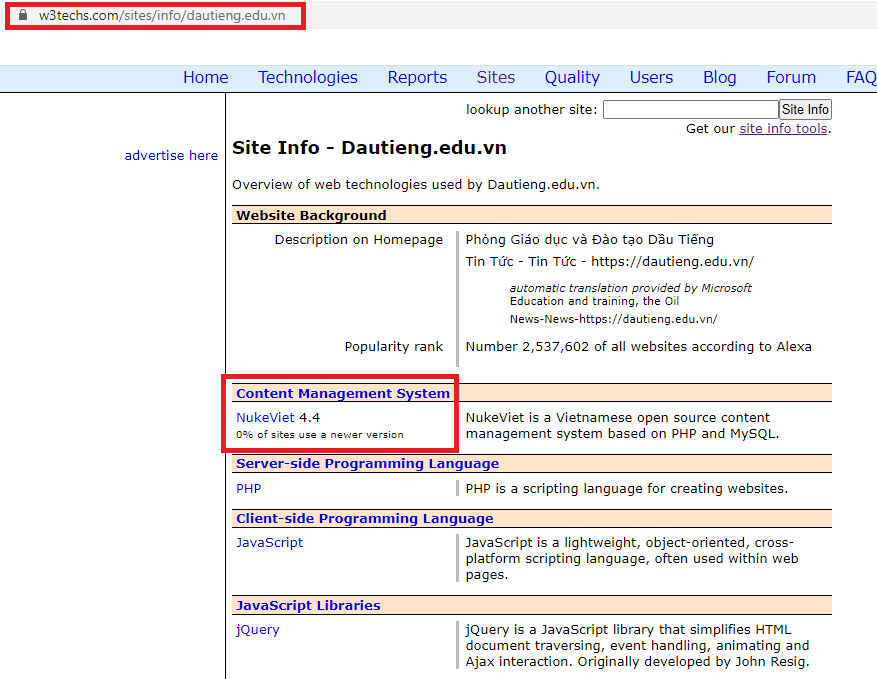
Task: Navigate to the Quality menu item
Action: click(x=572, y=77)
